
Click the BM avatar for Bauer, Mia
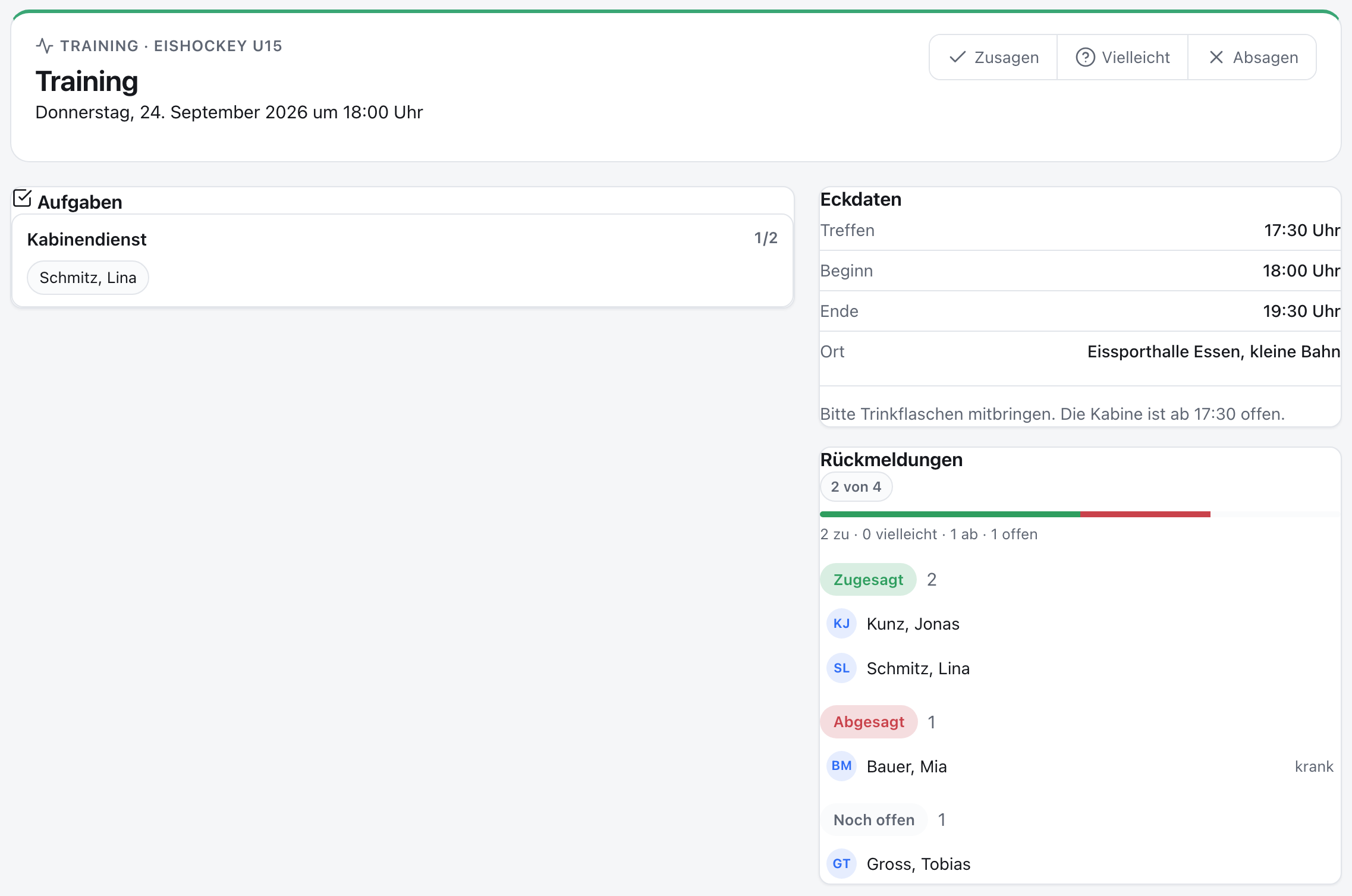[841, 766]
